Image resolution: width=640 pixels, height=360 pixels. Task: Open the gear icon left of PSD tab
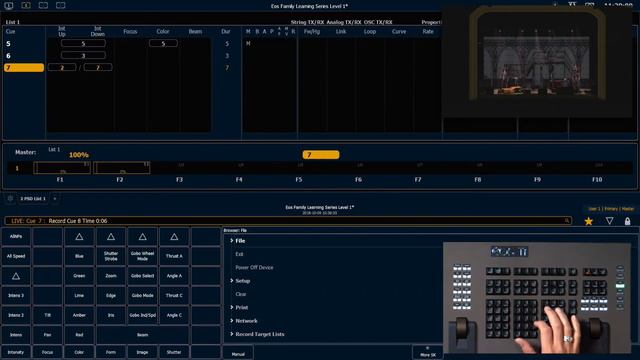(10, 198)
